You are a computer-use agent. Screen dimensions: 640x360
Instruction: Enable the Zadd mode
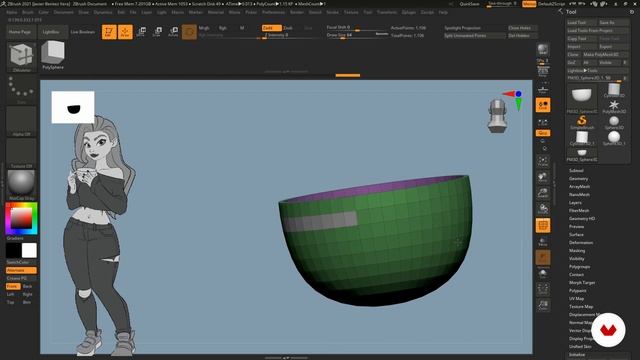[271, 28]
